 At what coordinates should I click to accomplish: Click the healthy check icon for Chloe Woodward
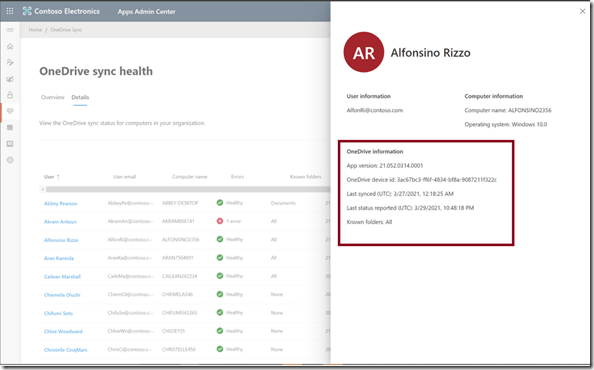pyautogui.click(x=220, y=331)
